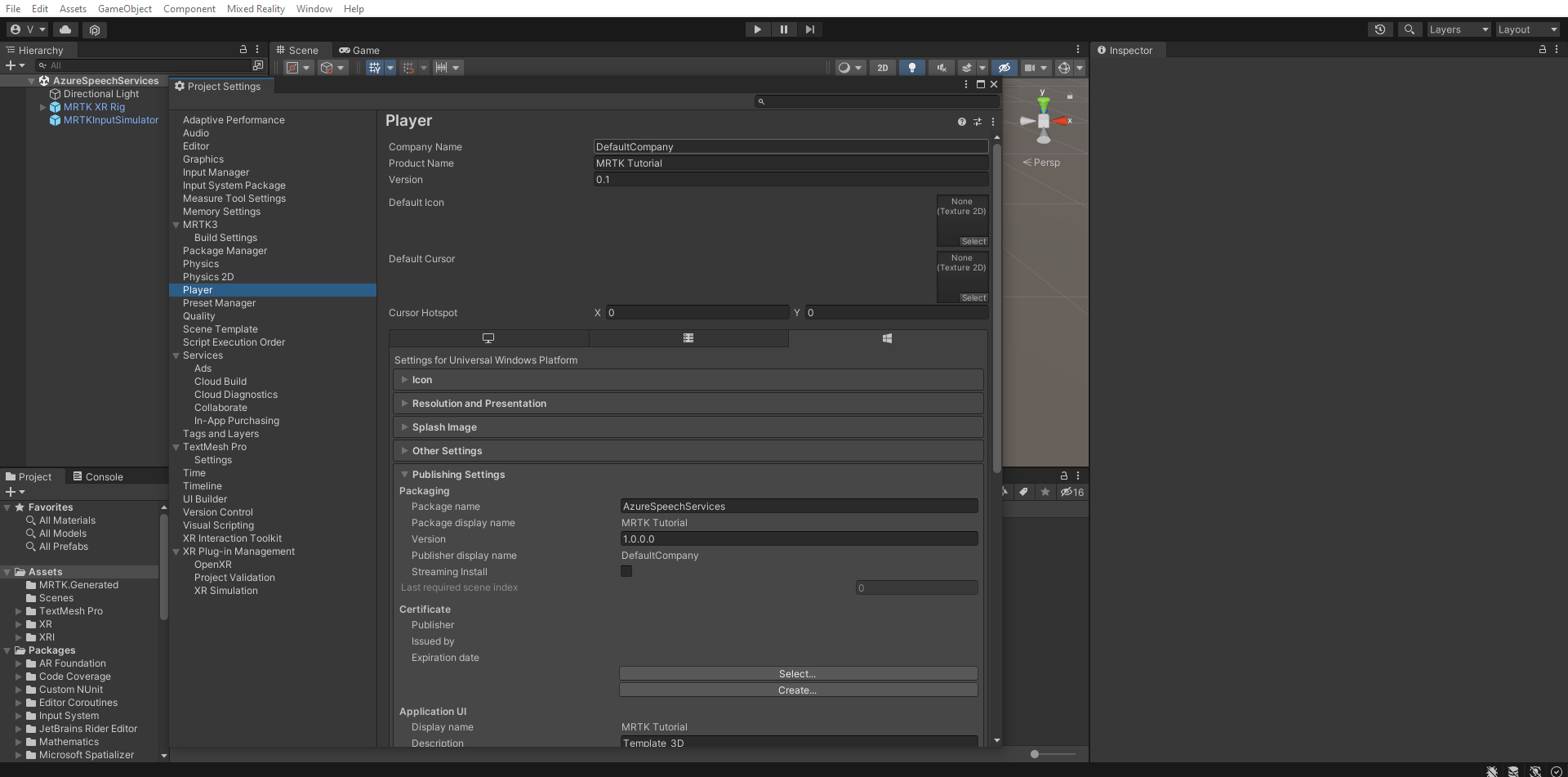Image resolution: width=1568 pixels, height=777 pixels.
Task: Toggle scene visibility hidden-objects eye button
Action: coord(1004,68)
